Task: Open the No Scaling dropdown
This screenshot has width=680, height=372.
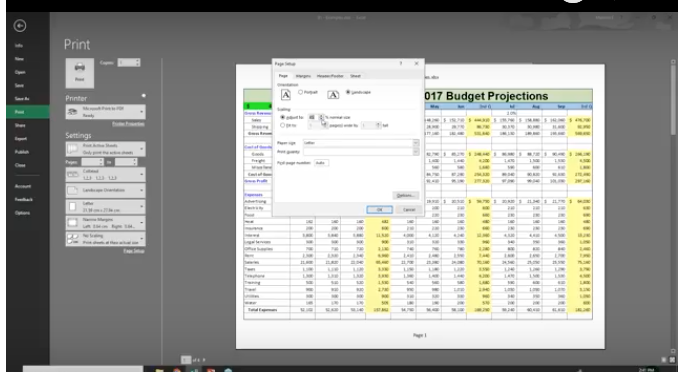Action: 105,239
